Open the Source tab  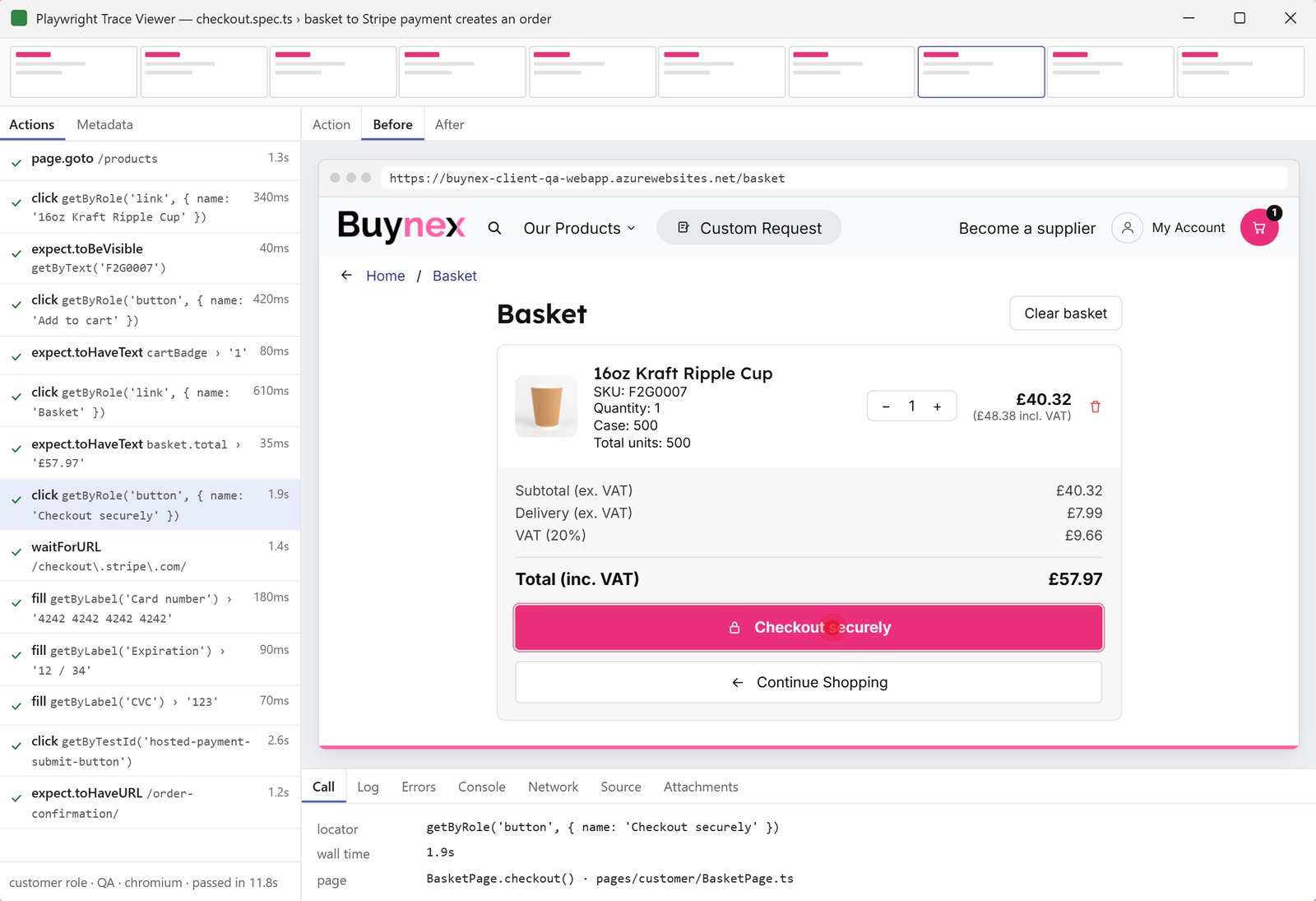click(x=620, y=787)
